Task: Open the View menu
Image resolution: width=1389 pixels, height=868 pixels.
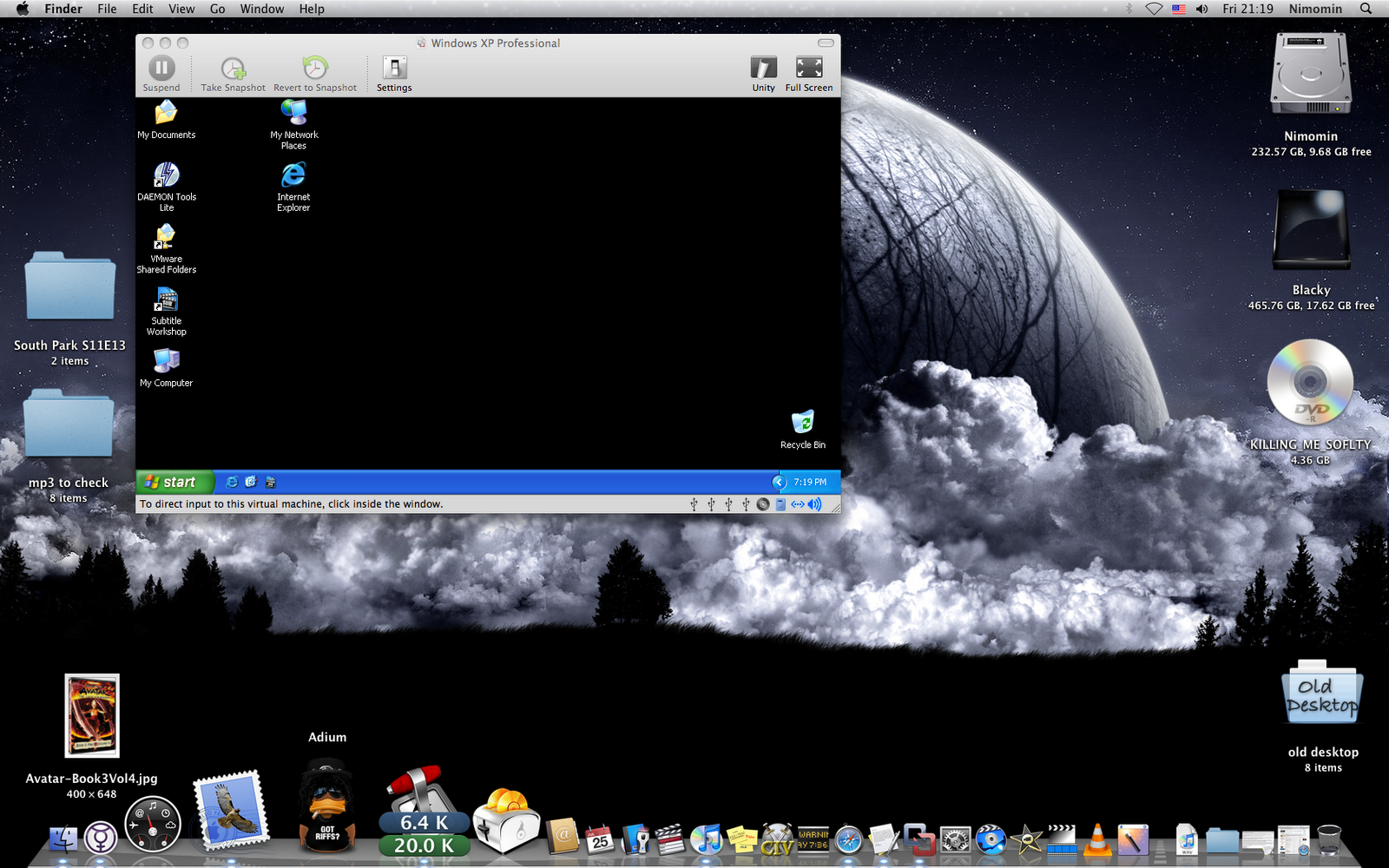Action: 181,9
